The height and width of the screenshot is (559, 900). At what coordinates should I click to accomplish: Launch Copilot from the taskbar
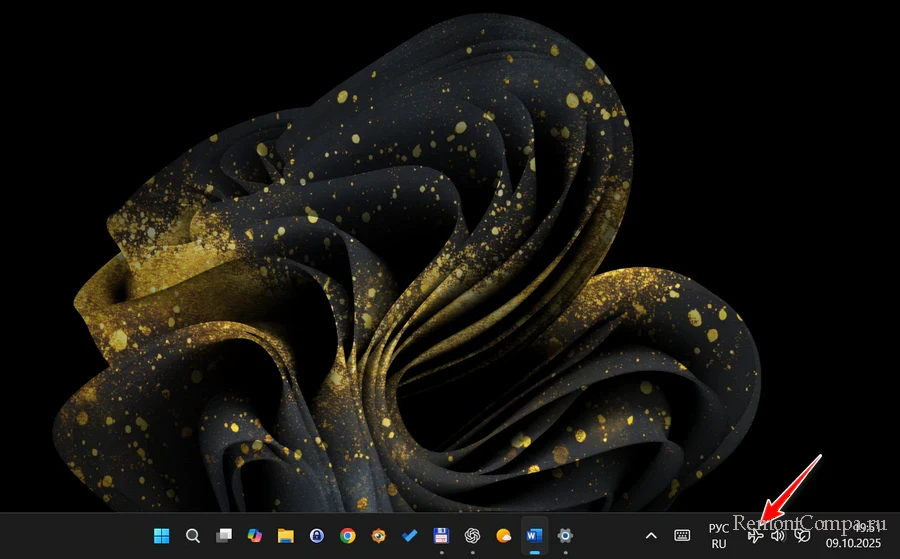[255, 535]
